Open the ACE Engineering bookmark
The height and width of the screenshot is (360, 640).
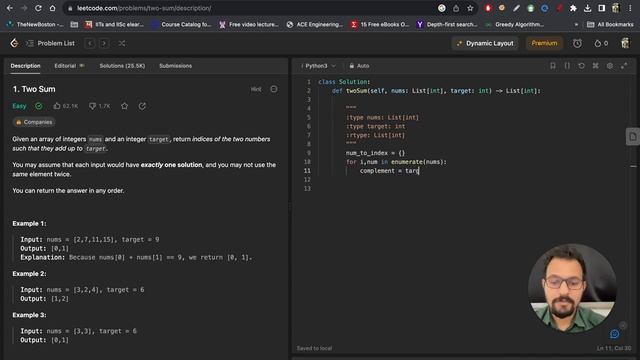[314, 24]
